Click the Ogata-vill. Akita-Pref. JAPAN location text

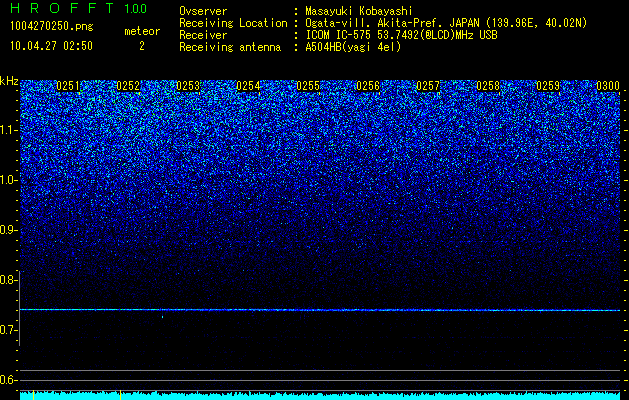446,23
